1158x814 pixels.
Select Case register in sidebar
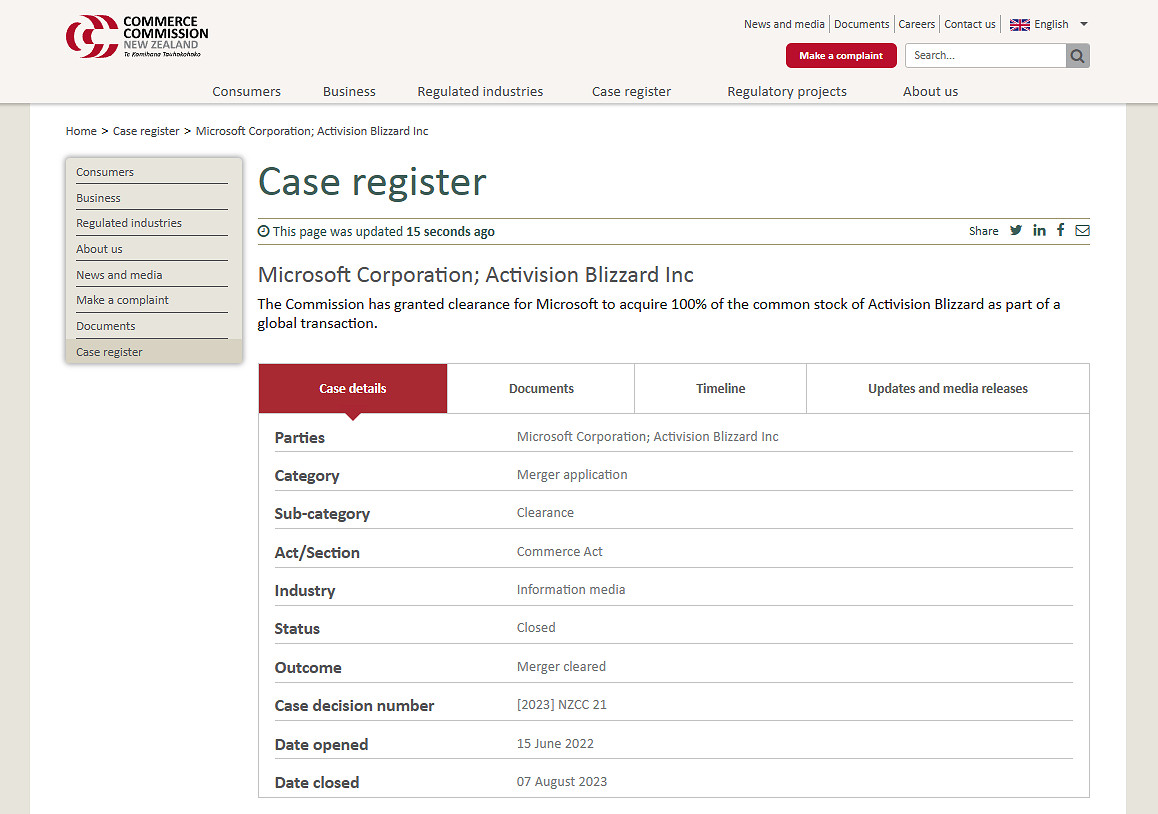(109, 352)
